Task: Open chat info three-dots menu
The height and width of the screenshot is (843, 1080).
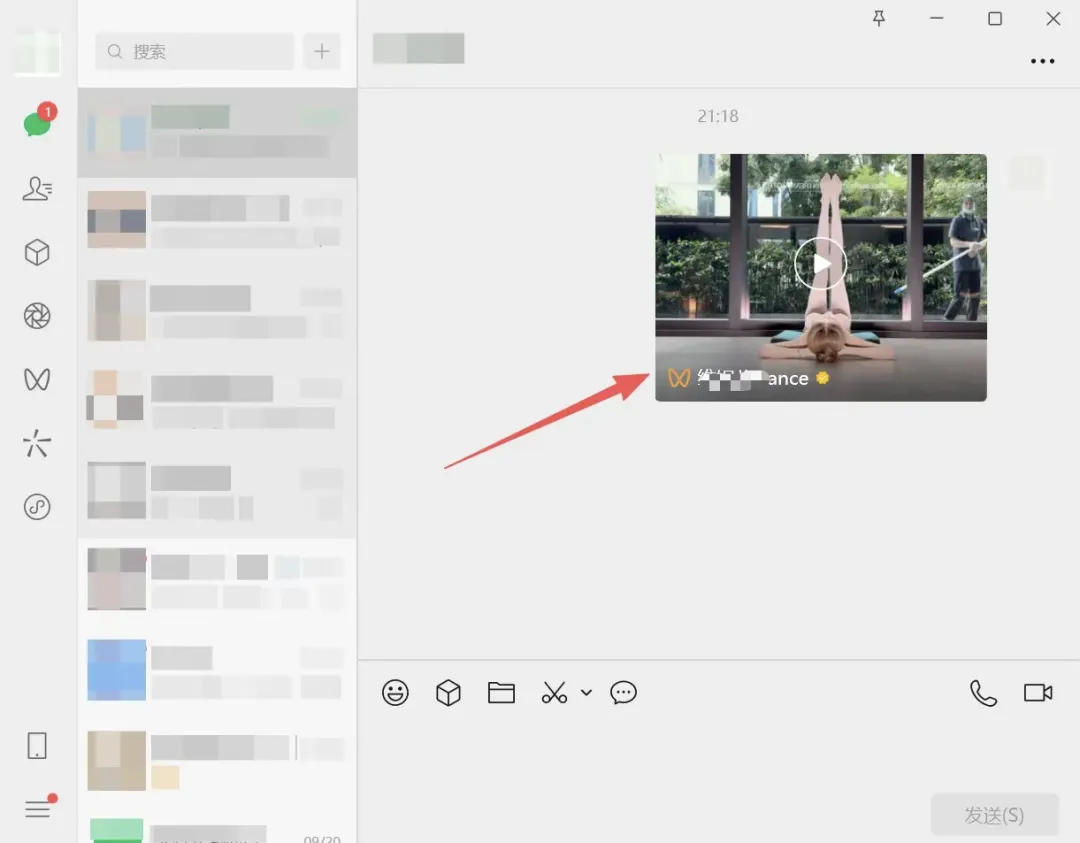Action: [x=1043, y=61]
